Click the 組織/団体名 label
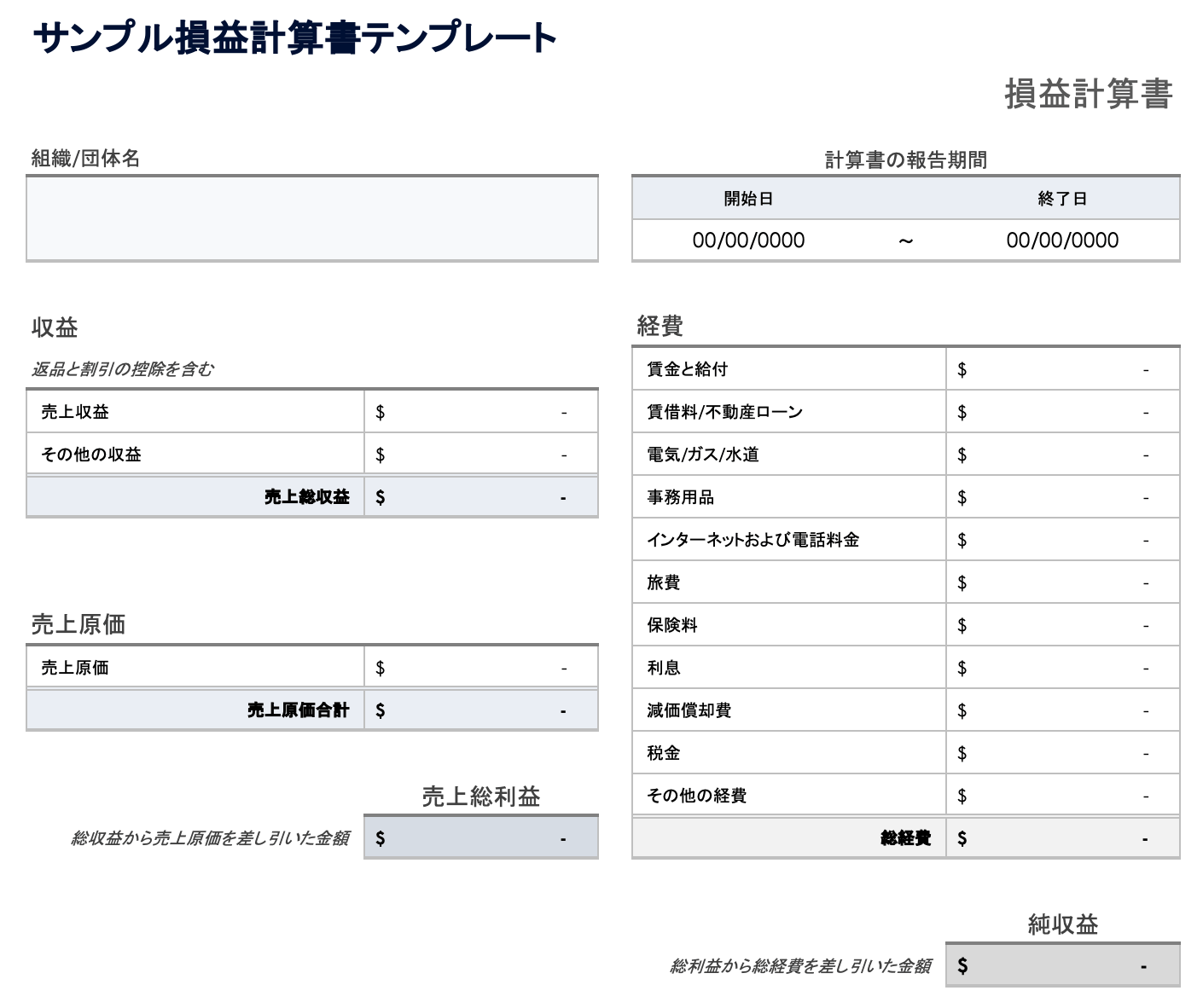This screenshot has width=1203, height=1008. [x=85, y=158]
